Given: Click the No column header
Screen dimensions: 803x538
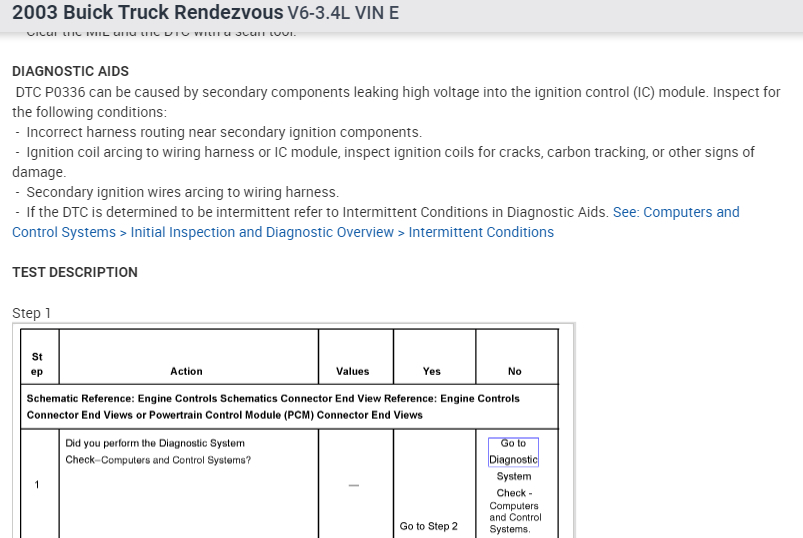Looking at the screenshot, I should click(514, 371).
